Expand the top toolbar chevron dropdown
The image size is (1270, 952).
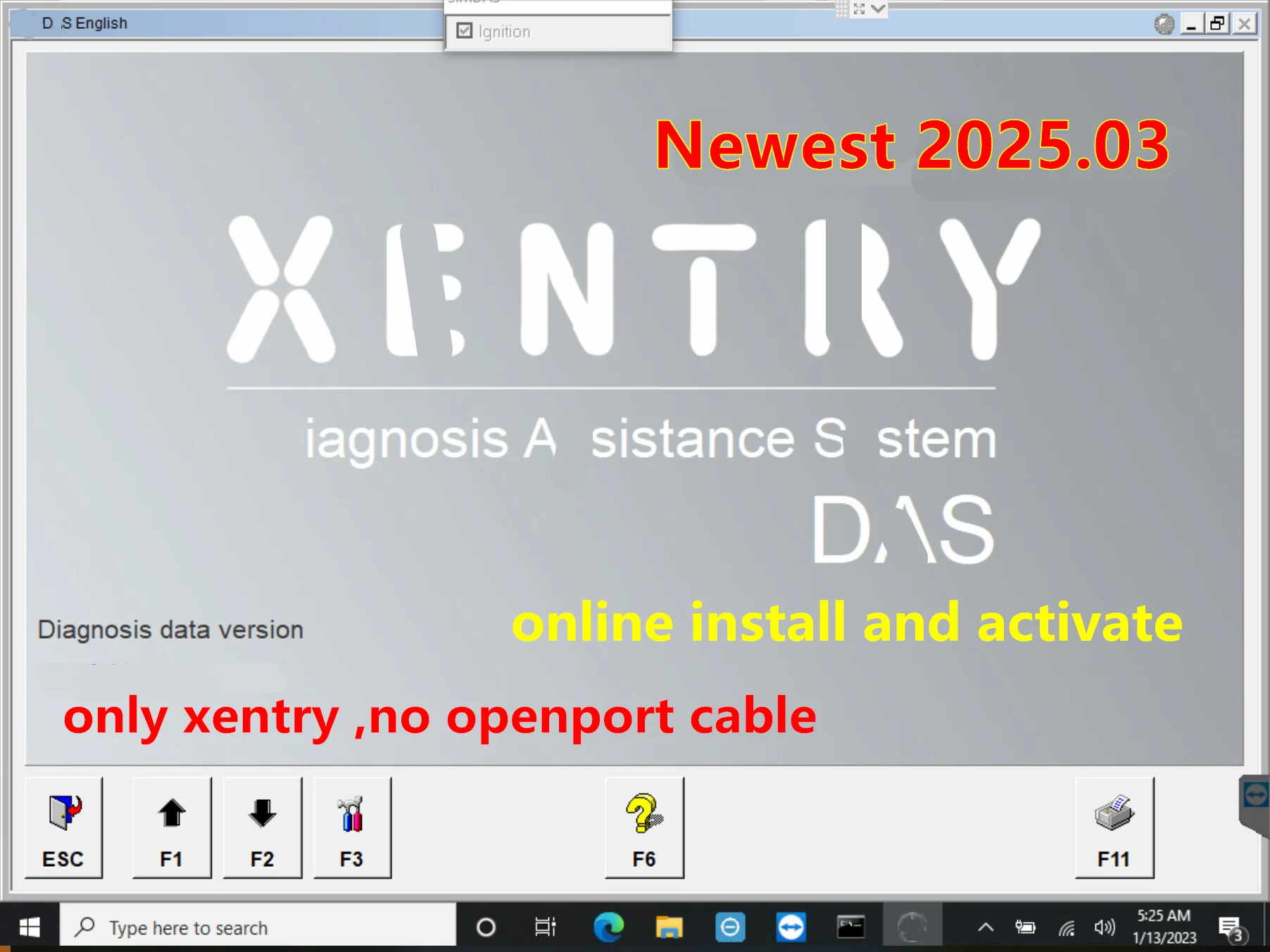pos(878,9)
